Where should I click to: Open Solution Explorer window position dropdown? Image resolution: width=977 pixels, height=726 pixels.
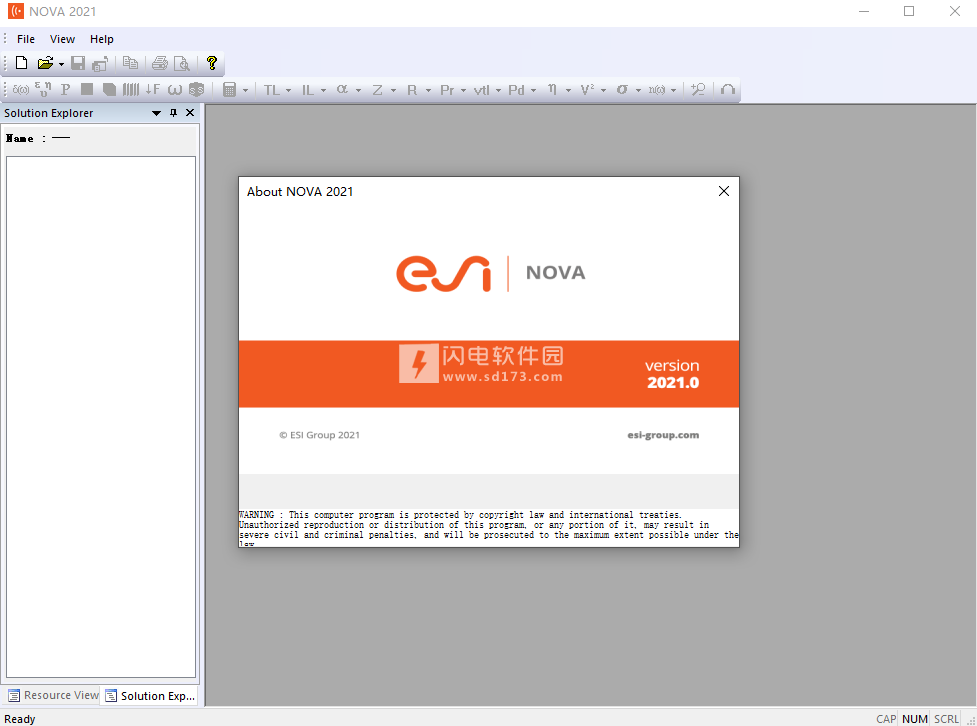(x=156, y=113)
